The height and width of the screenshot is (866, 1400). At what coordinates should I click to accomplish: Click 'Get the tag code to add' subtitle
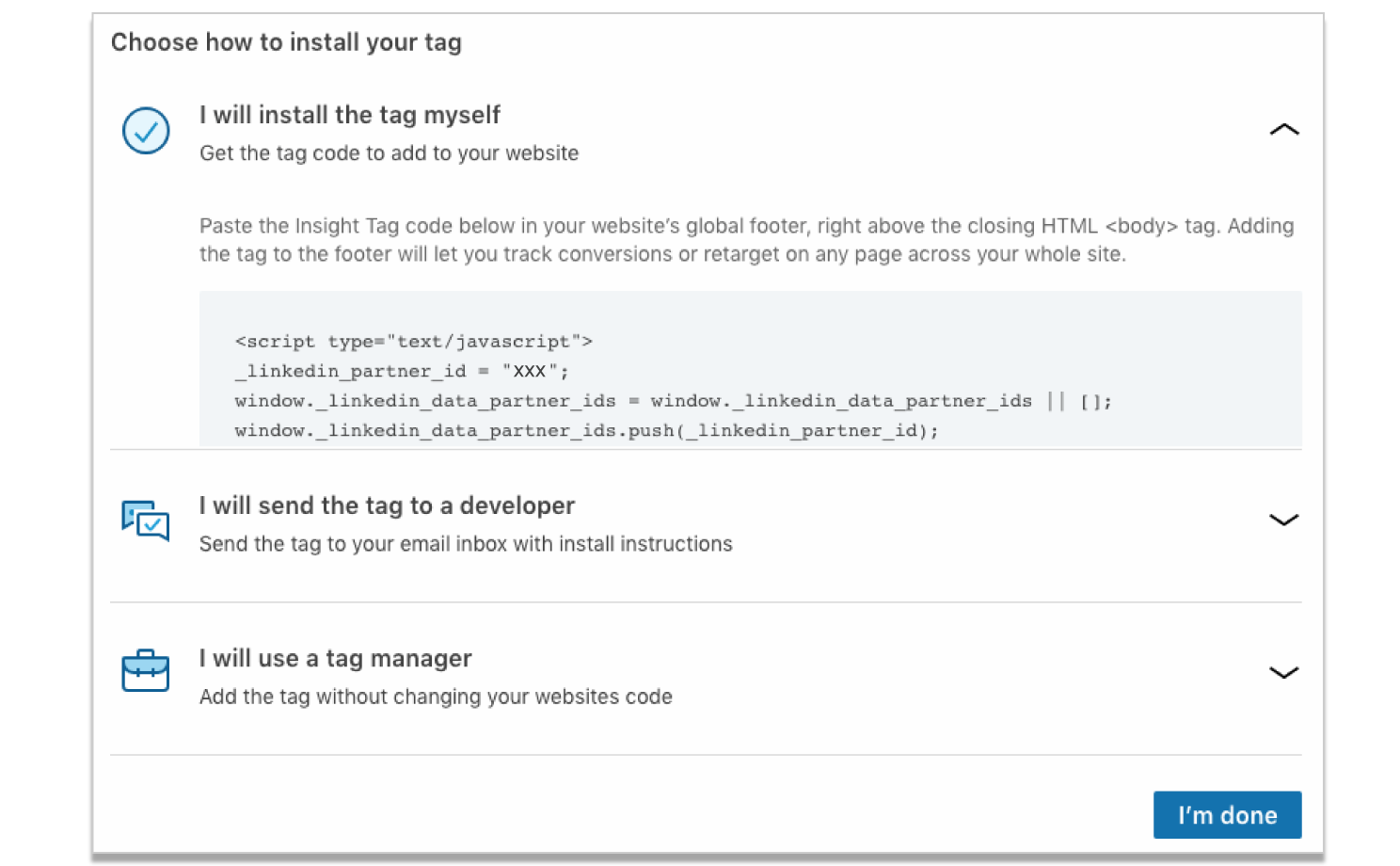point(390,153)
